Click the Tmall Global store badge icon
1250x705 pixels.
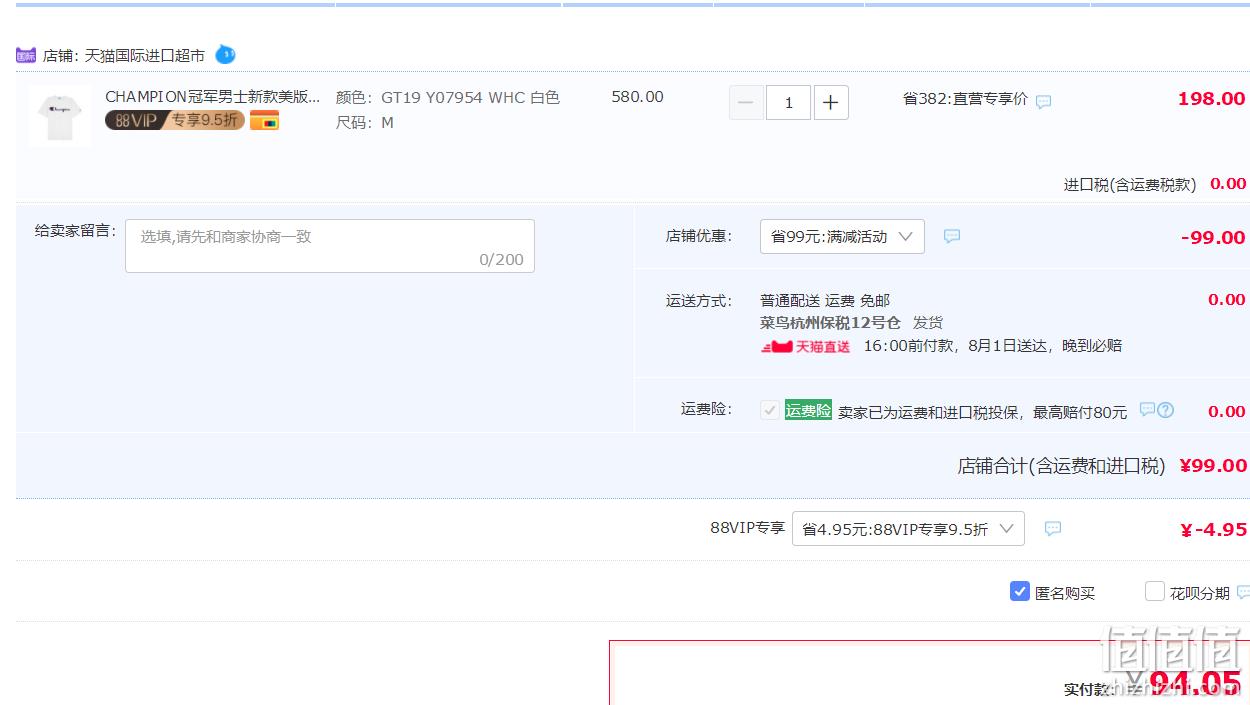click(26, 55)
